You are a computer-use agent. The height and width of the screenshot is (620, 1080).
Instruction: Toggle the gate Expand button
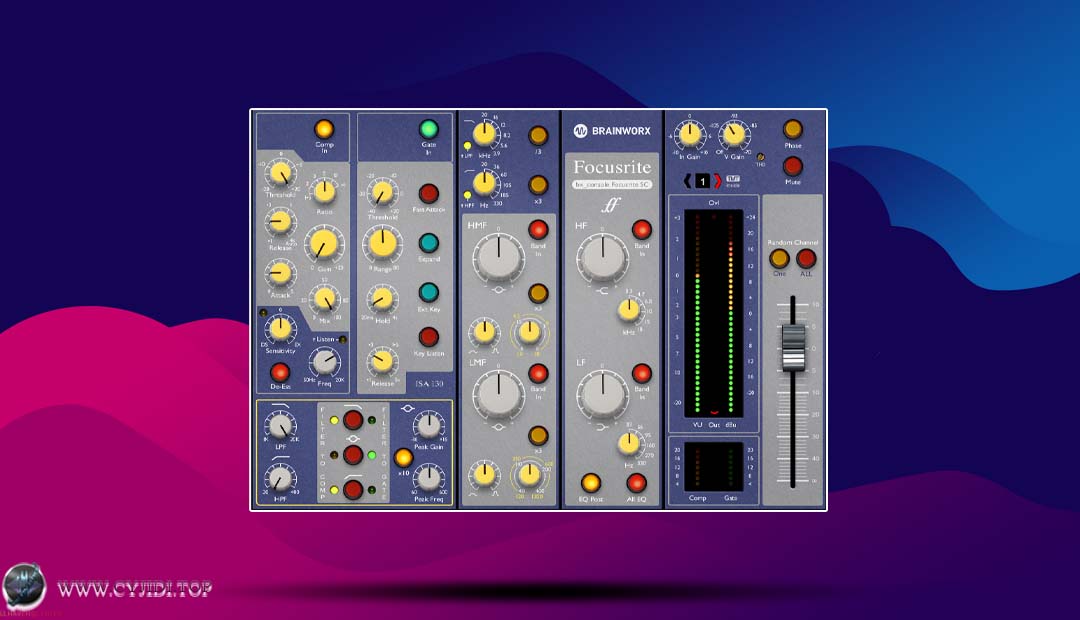[x=428, y=243]
